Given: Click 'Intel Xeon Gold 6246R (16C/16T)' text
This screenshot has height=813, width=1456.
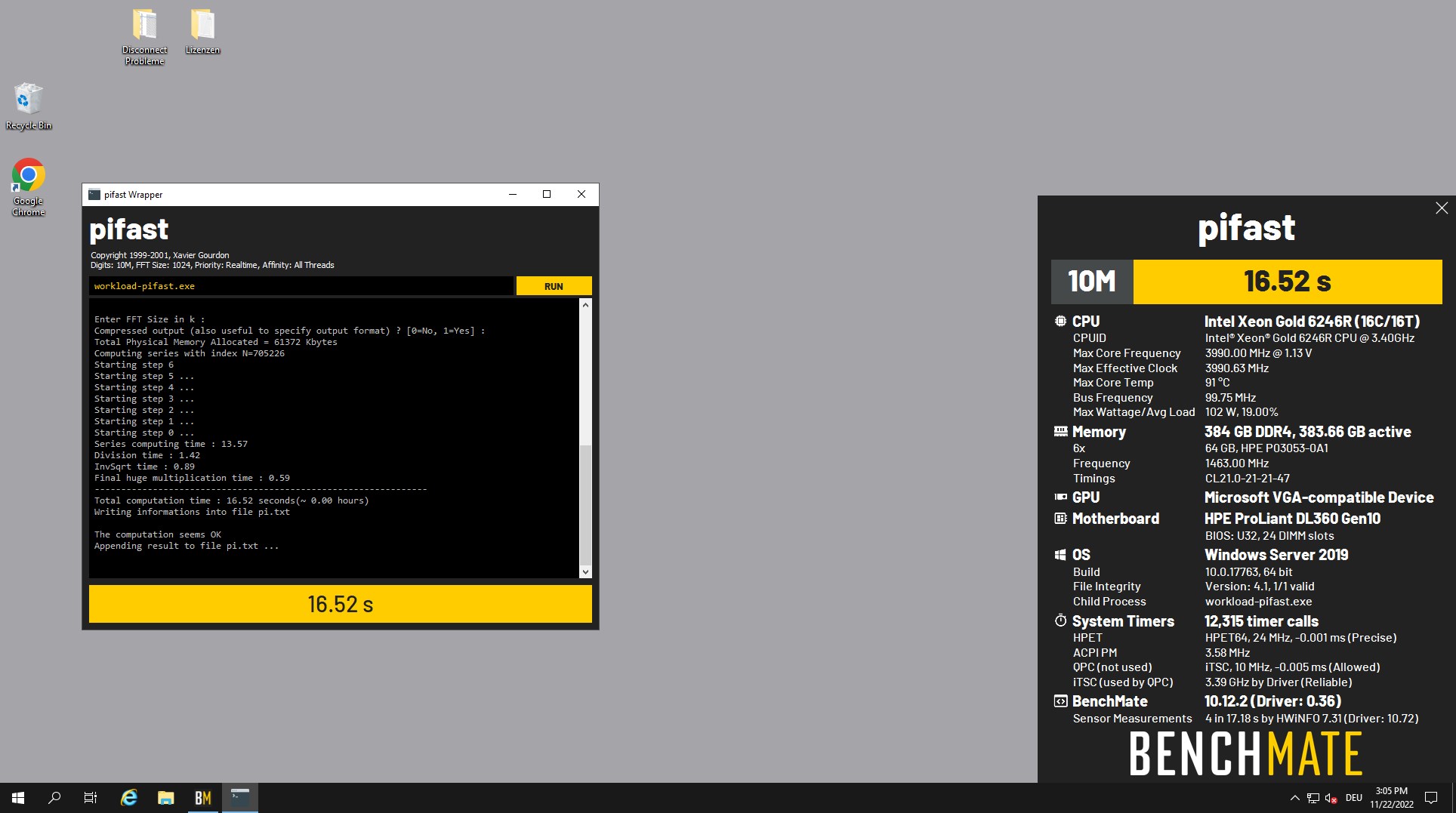Looking at the screenshot, I should (1312, 322).
